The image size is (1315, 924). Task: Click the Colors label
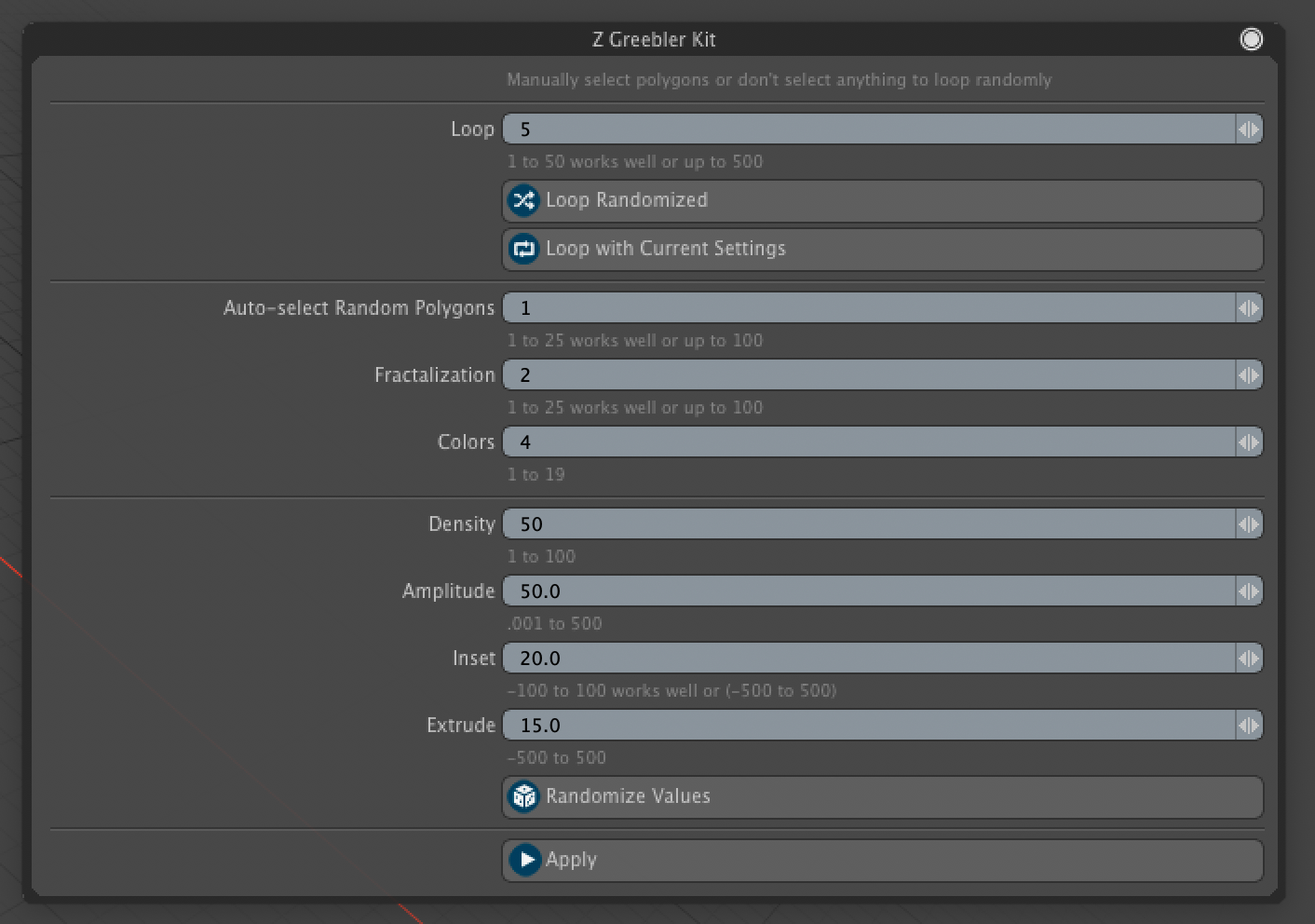(466, 442)
